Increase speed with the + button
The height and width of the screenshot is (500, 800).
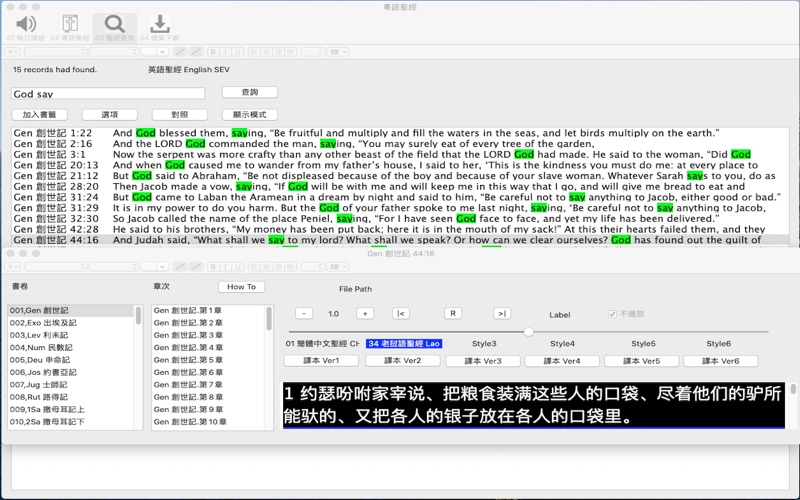365,313
